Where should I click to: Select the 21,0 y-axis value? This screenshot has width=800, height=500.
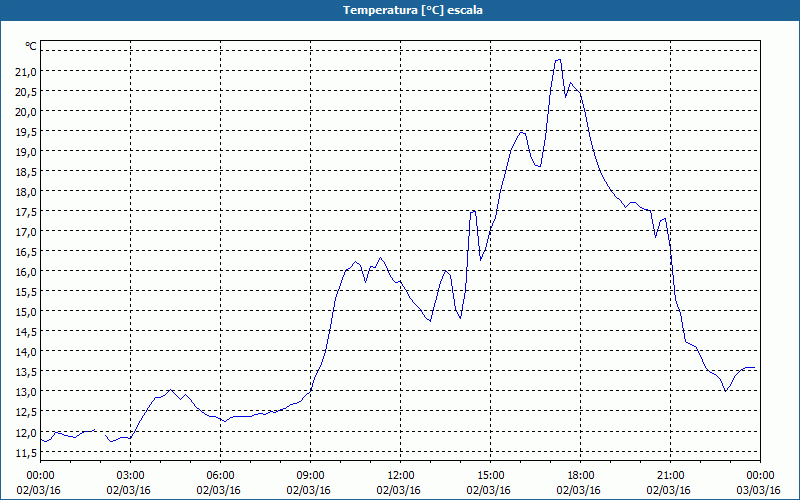26,72
